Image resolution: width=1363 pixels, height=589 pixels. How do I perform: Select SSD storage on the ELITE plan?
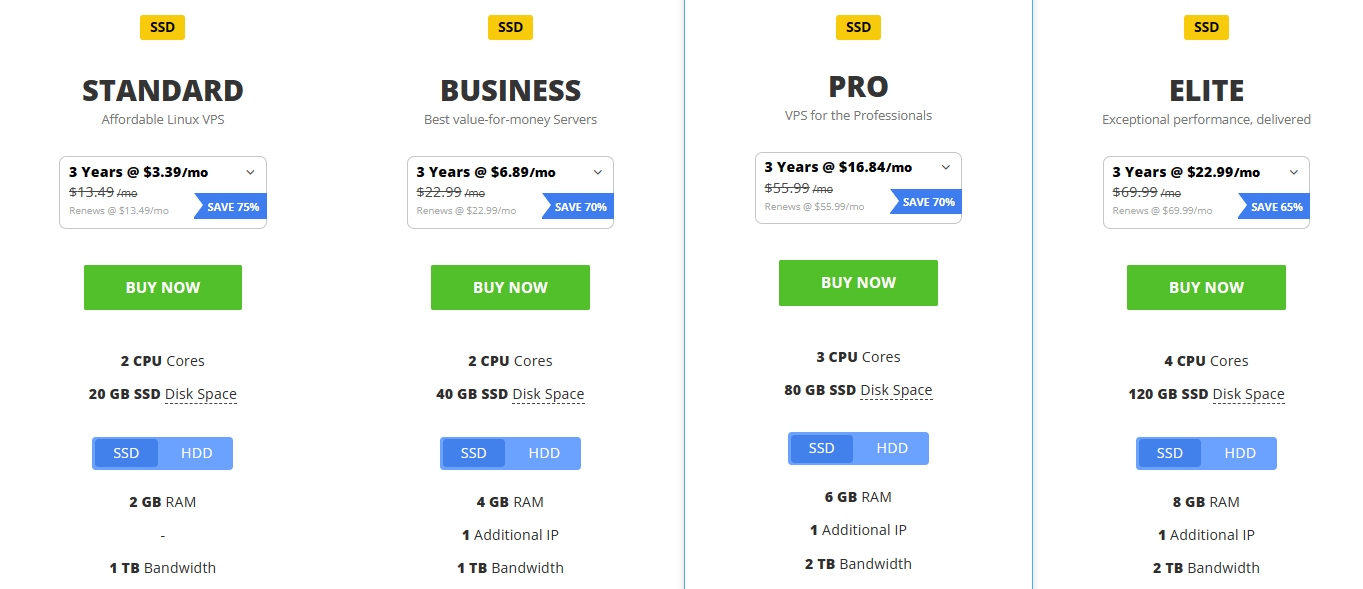[x=1169, y=453]
